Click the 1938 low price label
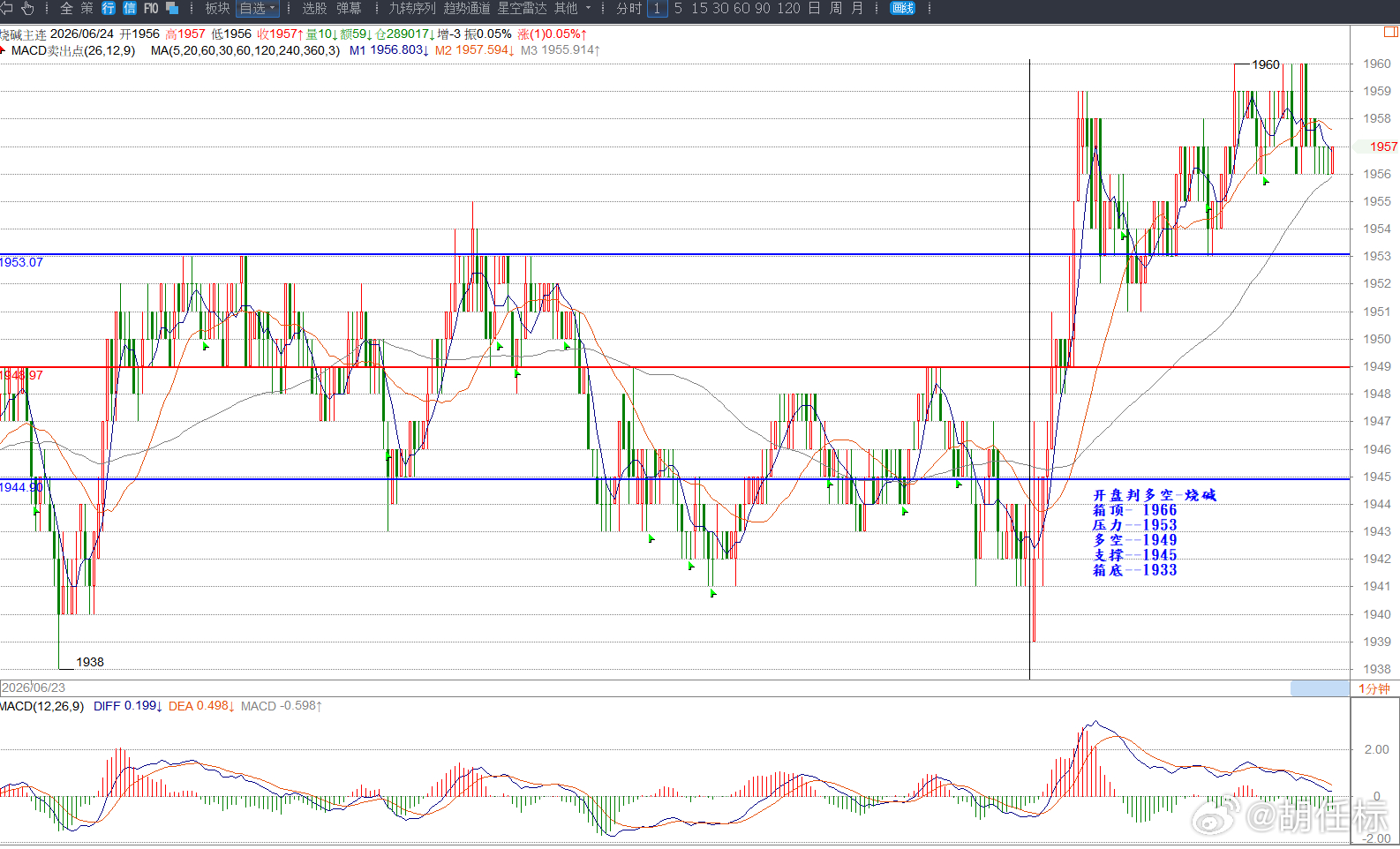The height and width of the screenshot is (849, 1400). (90, 662)
